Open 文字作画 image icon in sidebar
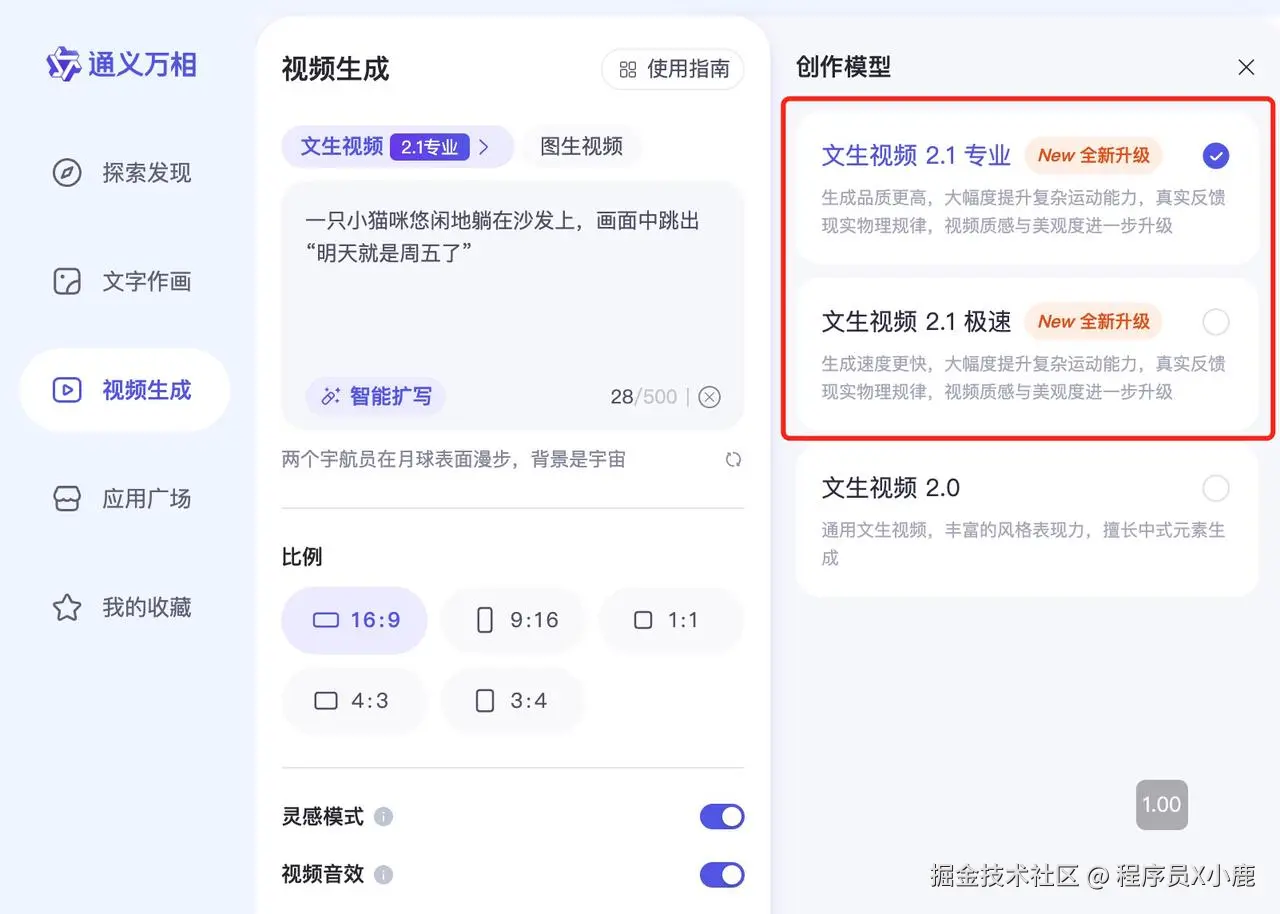 point(67,281)
